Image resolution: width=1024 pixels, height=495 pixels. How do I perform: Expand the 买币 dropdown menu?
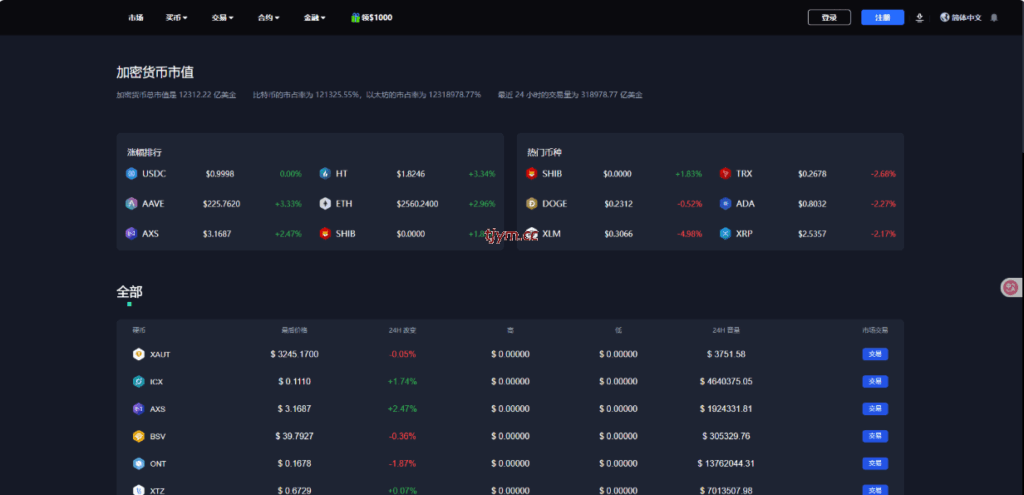177,18
